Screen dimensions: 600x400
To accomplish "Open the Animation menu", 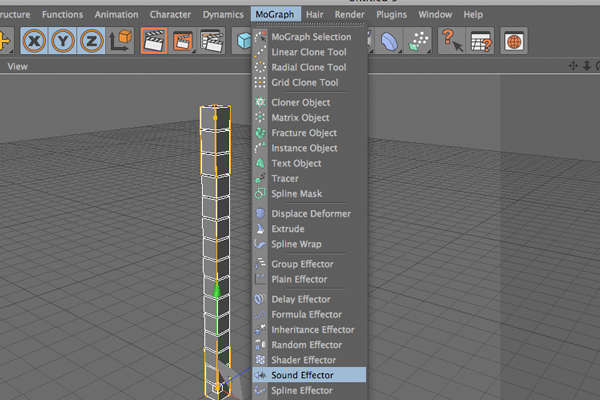I will [x=116, y=15].
